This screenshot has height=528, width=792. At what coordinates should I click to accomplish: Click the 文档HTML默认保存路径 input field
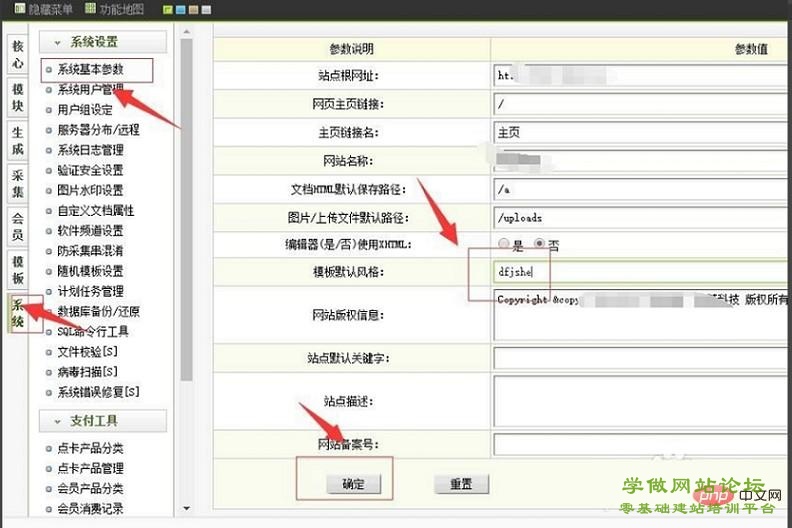642,189
